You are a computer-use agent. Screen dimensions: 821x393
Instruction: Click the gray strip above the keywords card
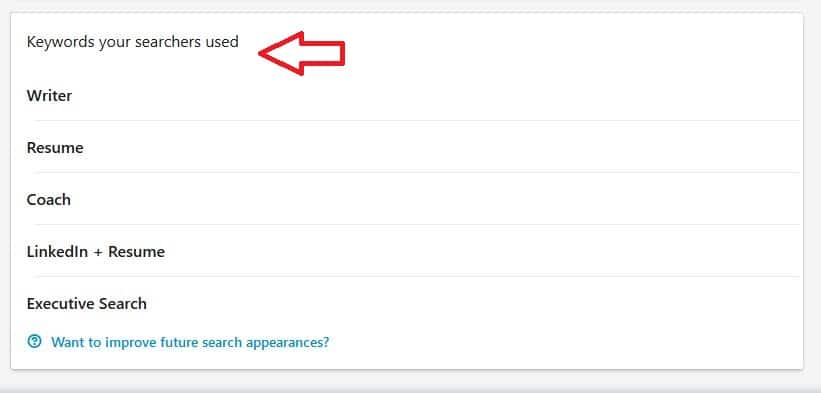410,5
